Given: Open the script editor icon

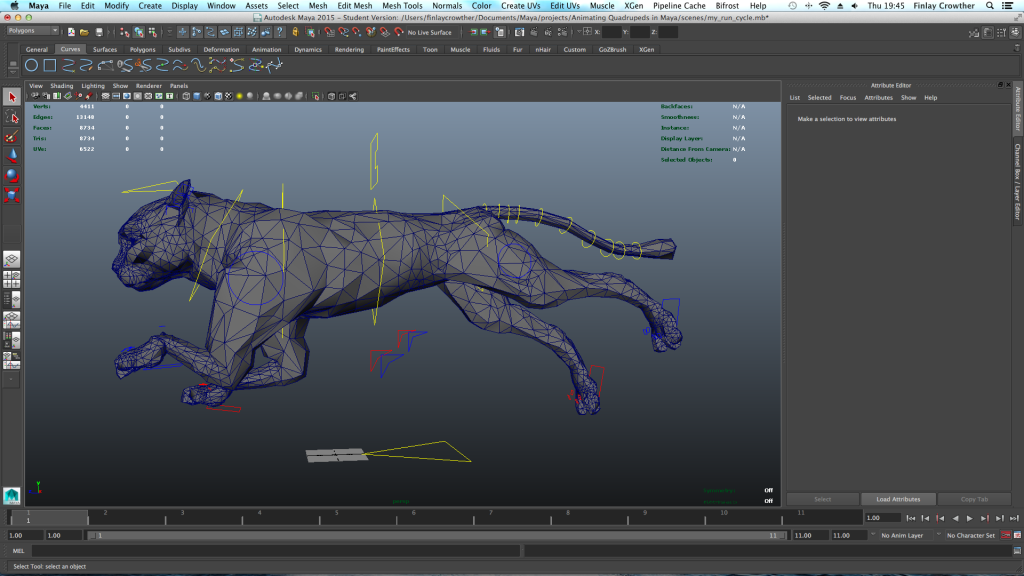Looking at the screenshot, I should pyautogui.click(x=1017, y=551).
